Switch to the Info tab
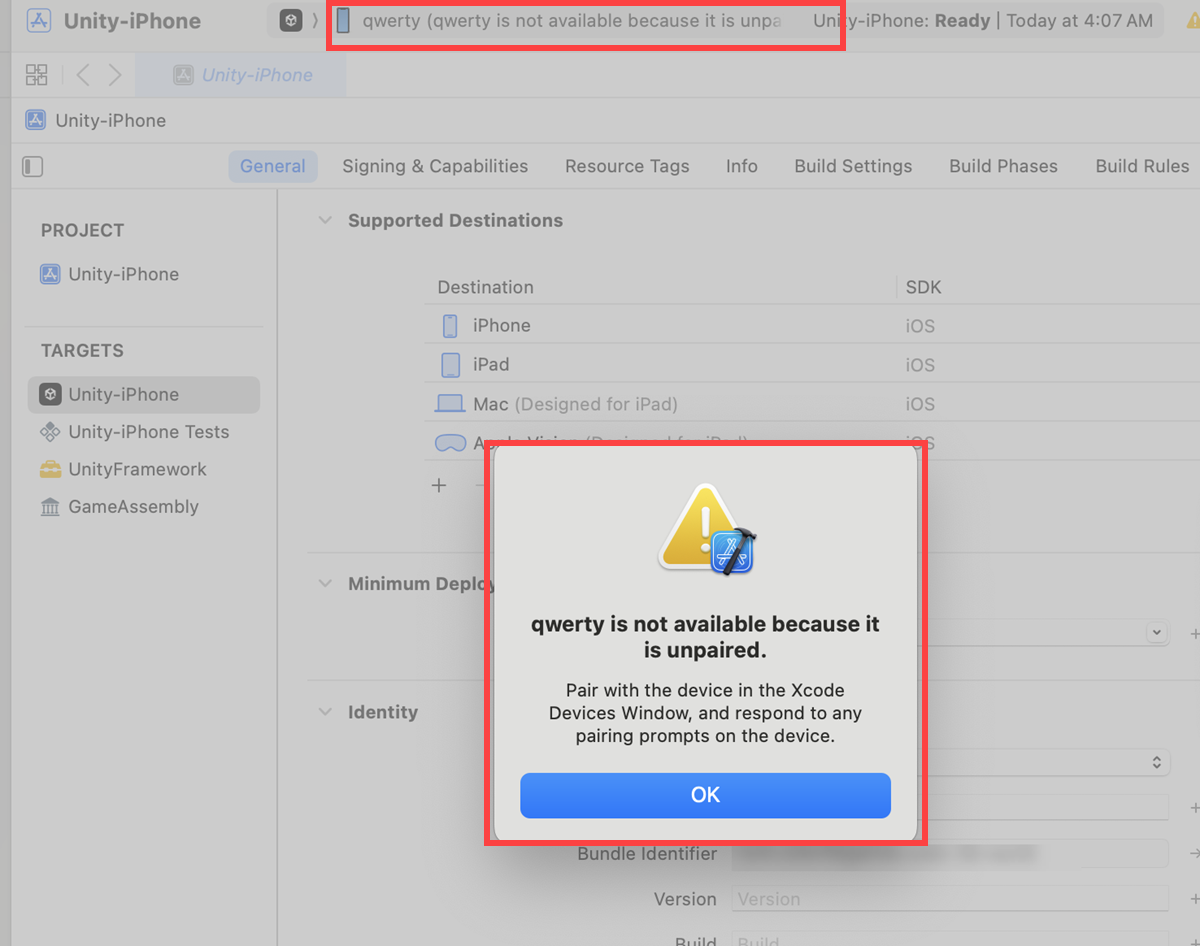This screenshot has width=1200, height=946. (742, 166)
